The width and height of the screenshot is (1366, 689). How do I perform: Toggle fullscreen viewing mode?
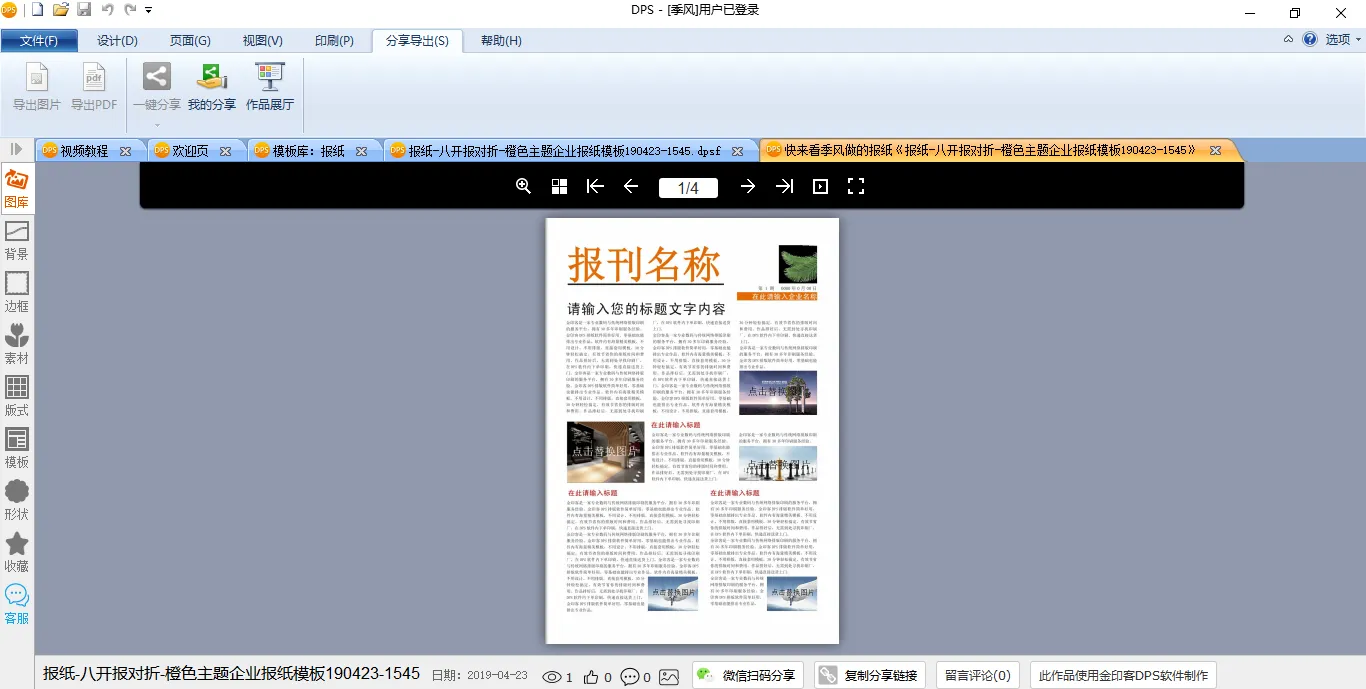856,187
